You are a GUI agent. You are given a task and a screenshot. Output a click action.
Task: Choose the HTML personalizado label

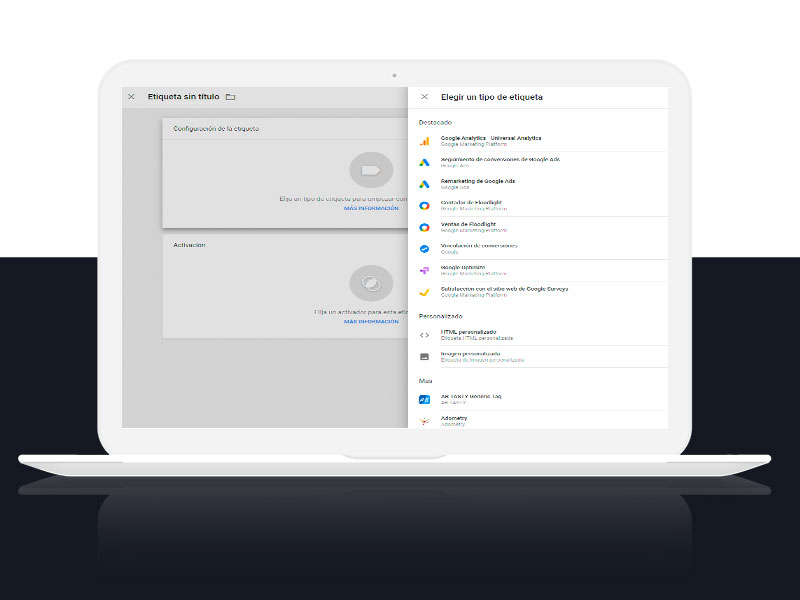pos(468,332)
